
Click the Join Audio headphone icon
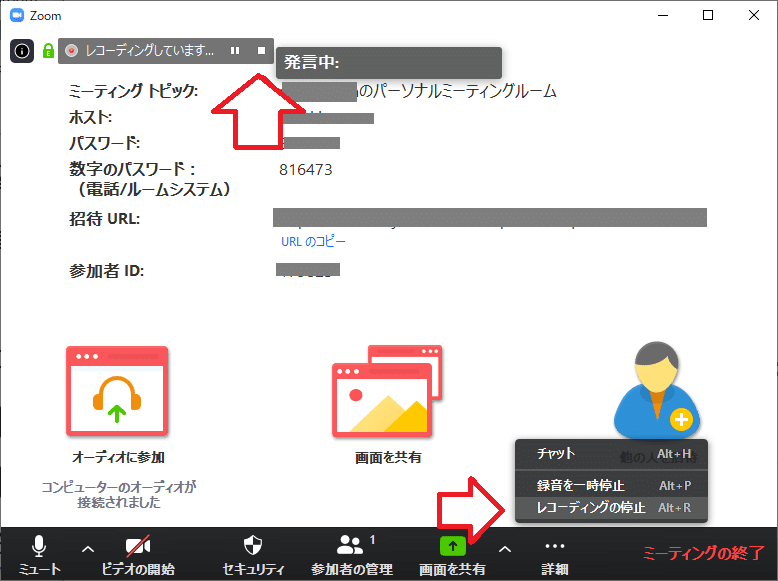pos(117,391)
